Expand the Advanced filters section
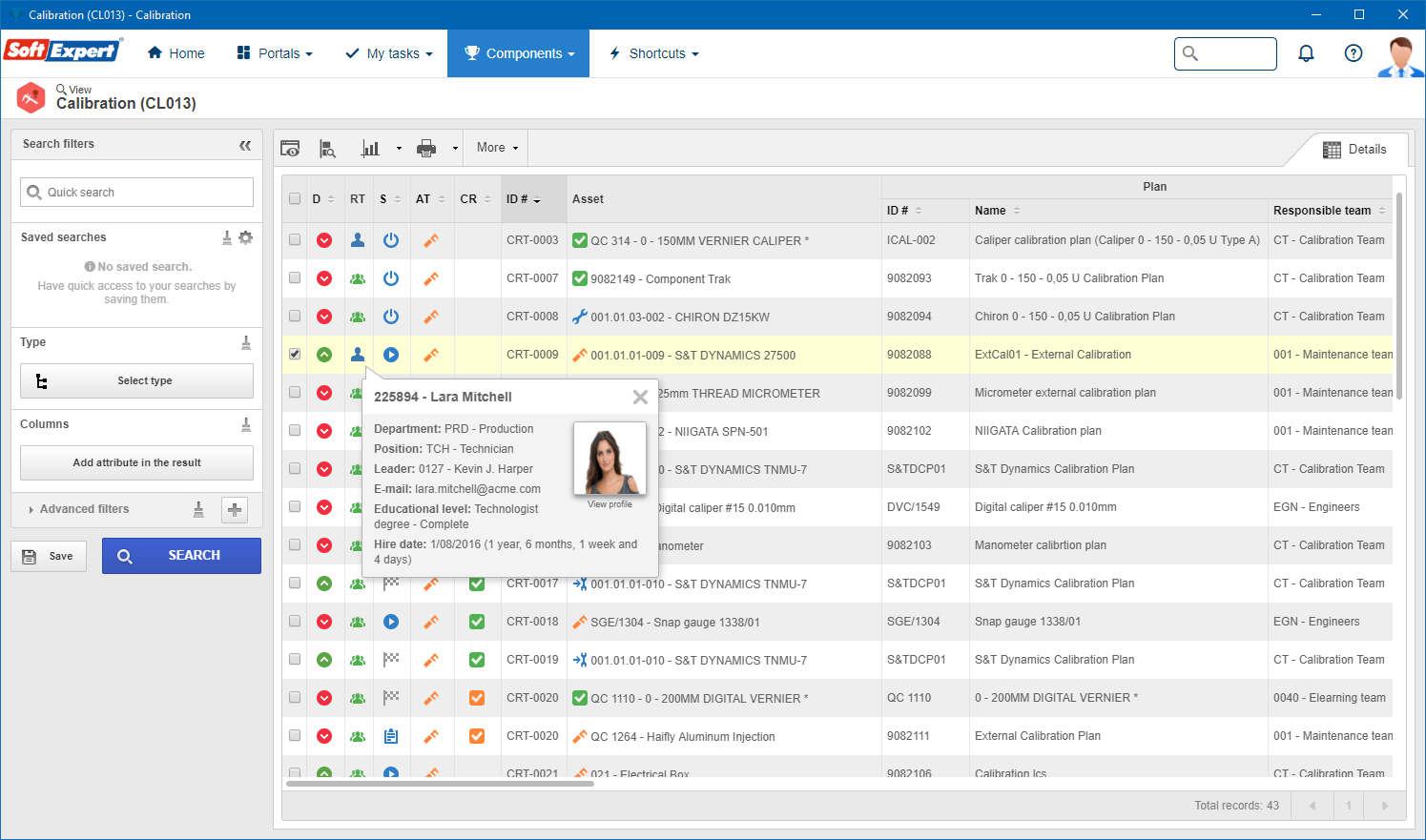Screen dimensions: 1426x840 (78, 509)
